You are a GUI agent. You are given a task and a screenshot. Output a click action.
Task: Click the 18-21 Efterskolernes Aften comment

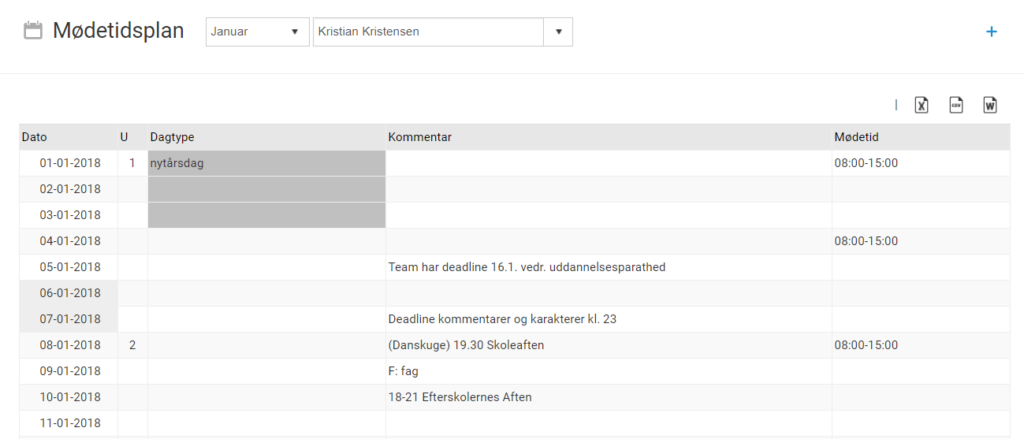click(460, 397)
